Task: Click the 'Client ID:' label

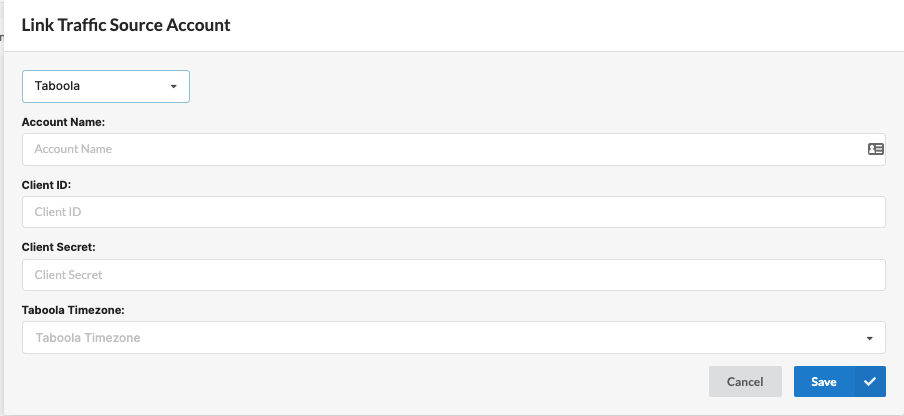Action: pyautogui.click(x=46, y=185)
